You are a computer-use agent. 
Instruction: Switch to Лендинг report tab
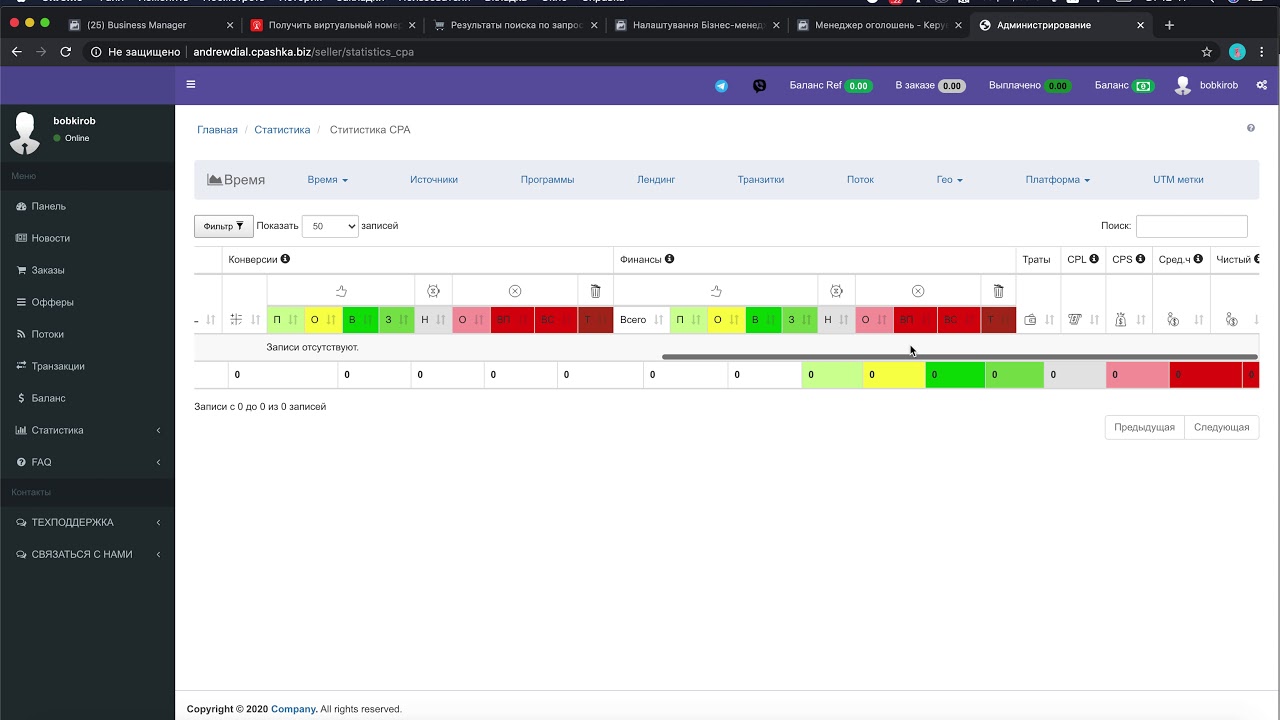tap(656, 180)
